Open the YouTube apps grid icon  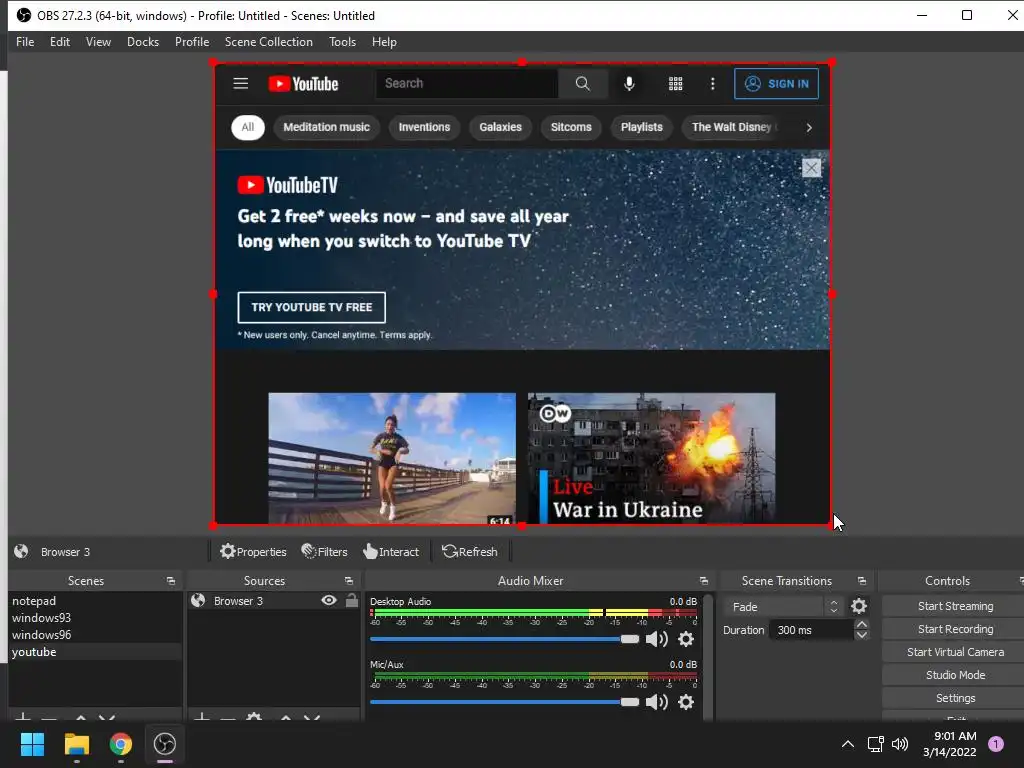point(675,84)
